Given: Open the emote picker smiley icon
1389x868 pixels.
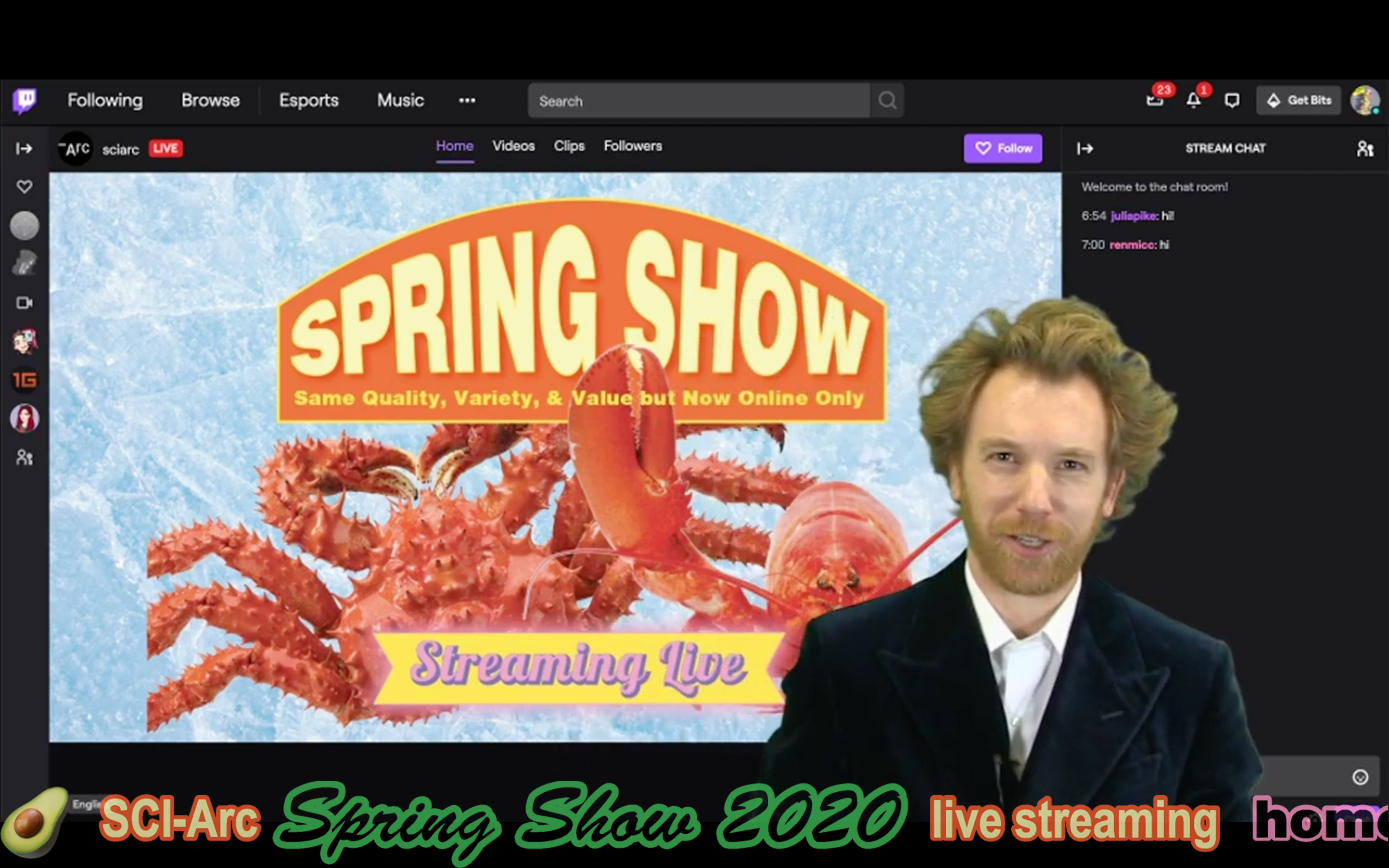Looking at the screenshot, I should click(1360, 777).
